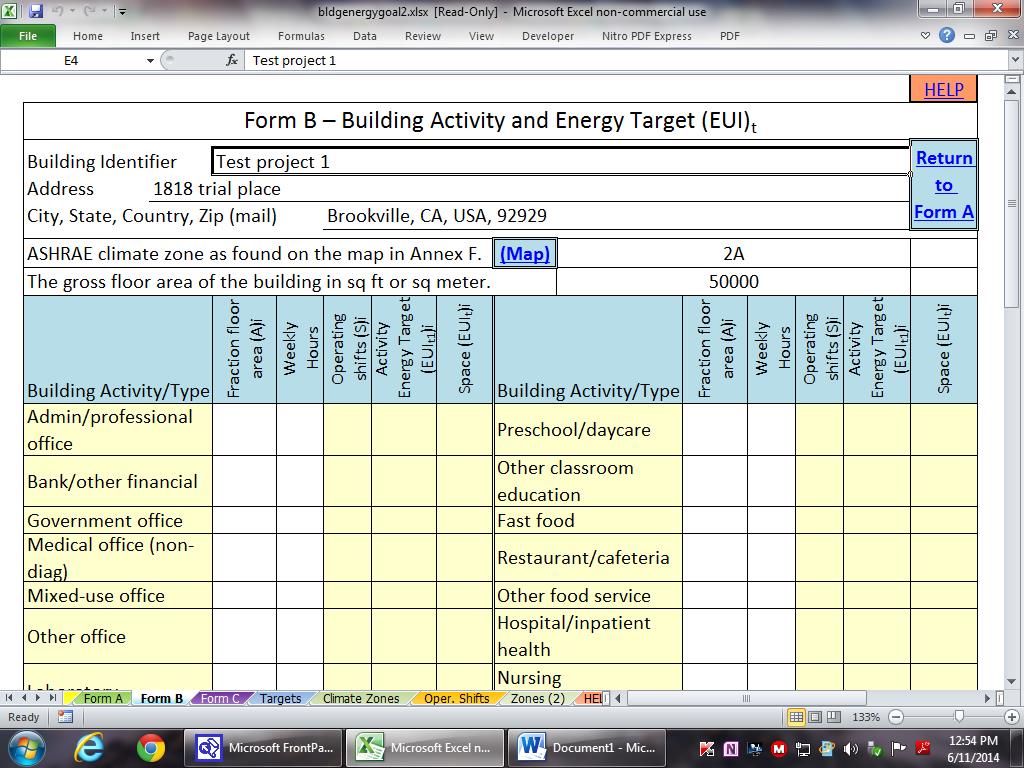Click the Insert Function fx icon
Screen dimensions: 1024x768
pyautogui.click(x=232, y=61)
